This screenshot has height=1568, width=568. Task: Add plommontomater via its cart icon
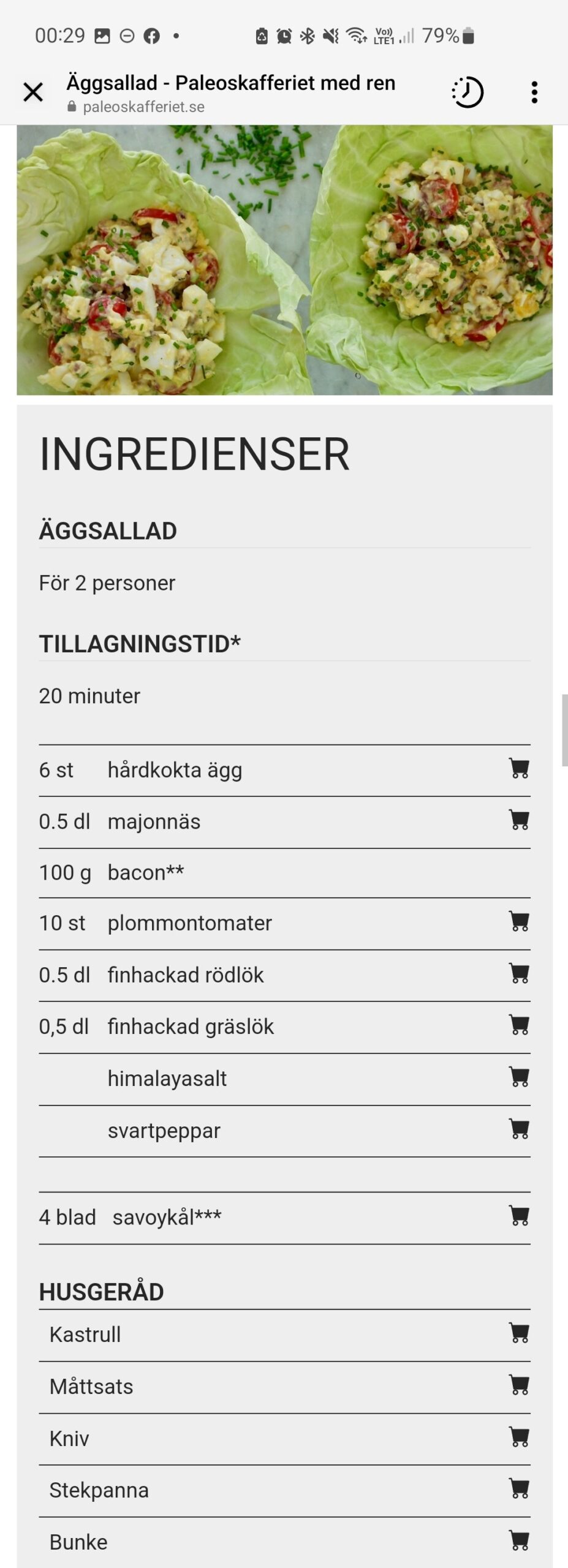tap(519, 921)
